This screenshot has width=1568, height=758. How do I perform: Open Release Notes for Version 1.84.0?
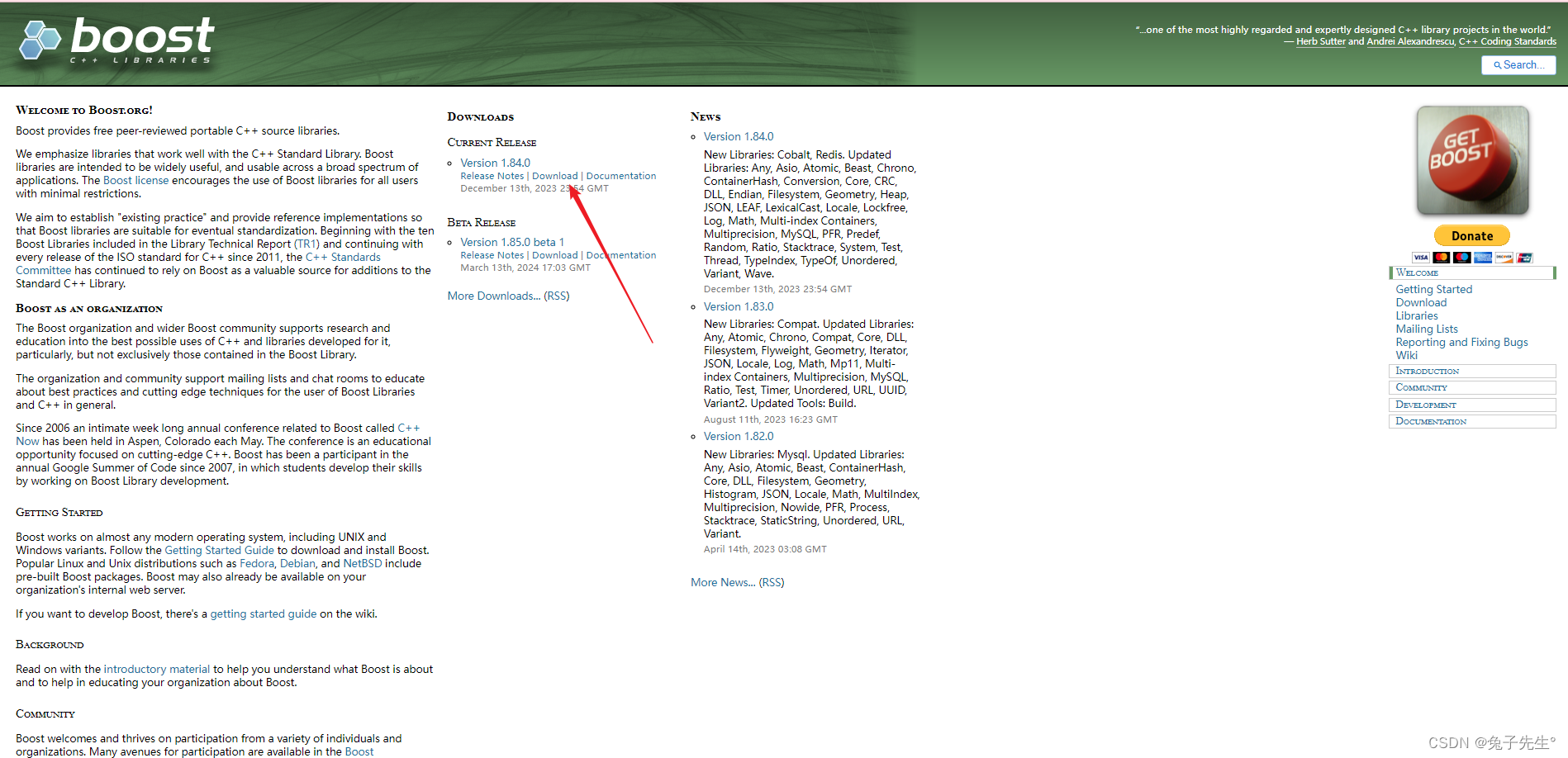(x=492, y=176)
